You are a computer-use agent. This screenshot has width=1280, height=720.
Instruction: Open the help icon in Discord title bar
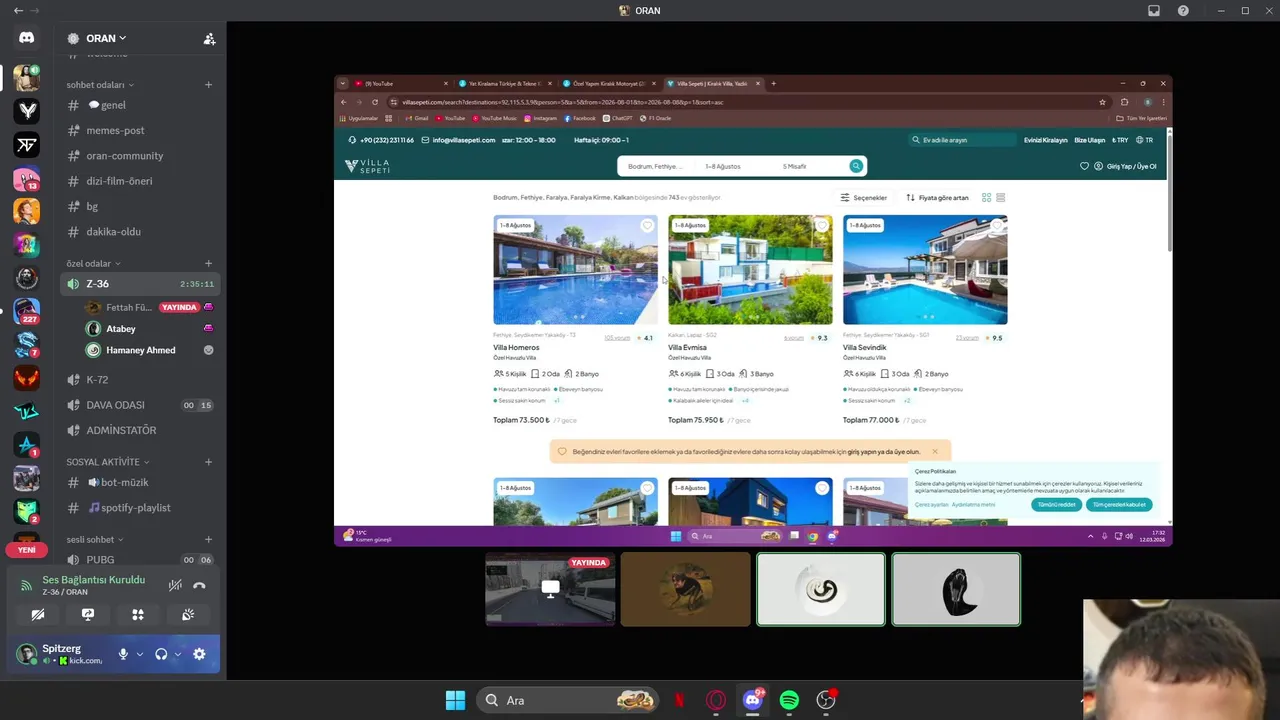click(x=1184, y=11)
